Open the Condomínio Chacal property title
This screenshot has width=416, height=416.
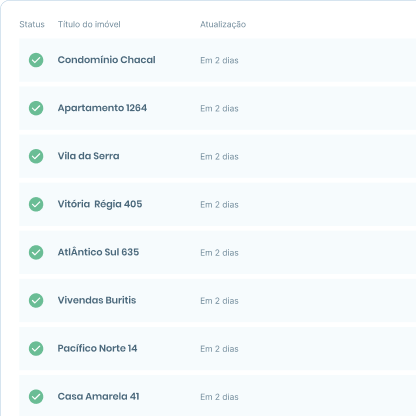pyautogui.click(x=106, y=60)
